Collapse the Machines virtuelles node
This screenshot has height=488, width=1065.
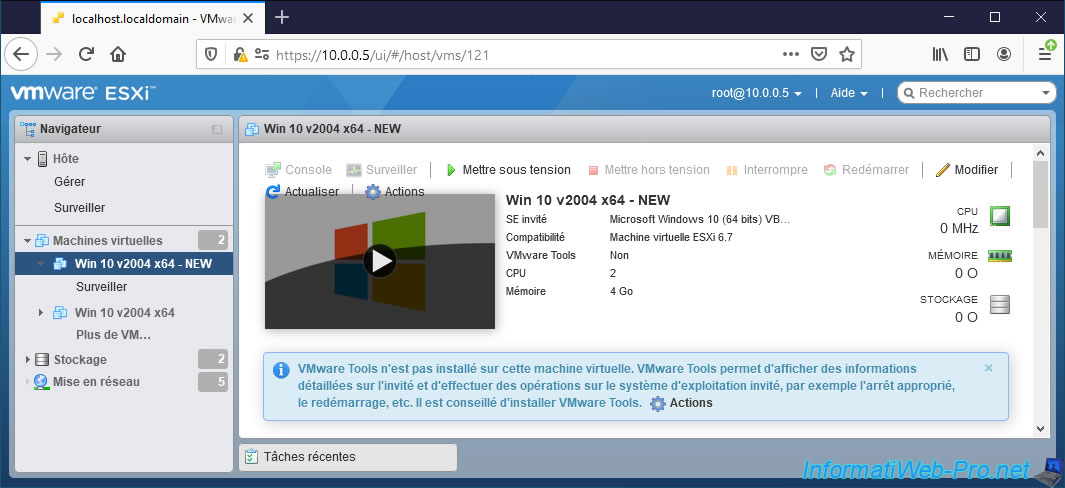tap(28, 241)
